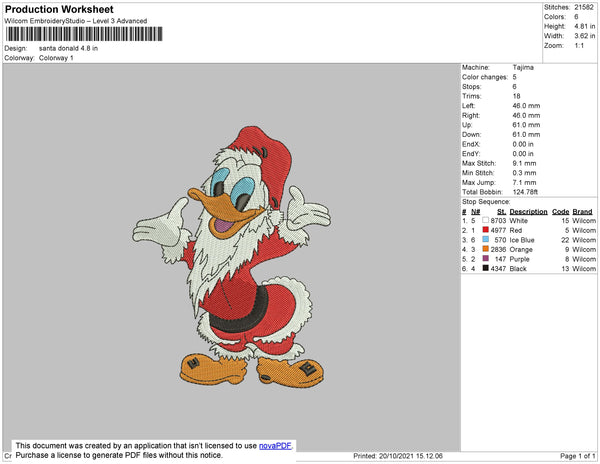
Task: Click the N# column header
Action: pos(476,211)
